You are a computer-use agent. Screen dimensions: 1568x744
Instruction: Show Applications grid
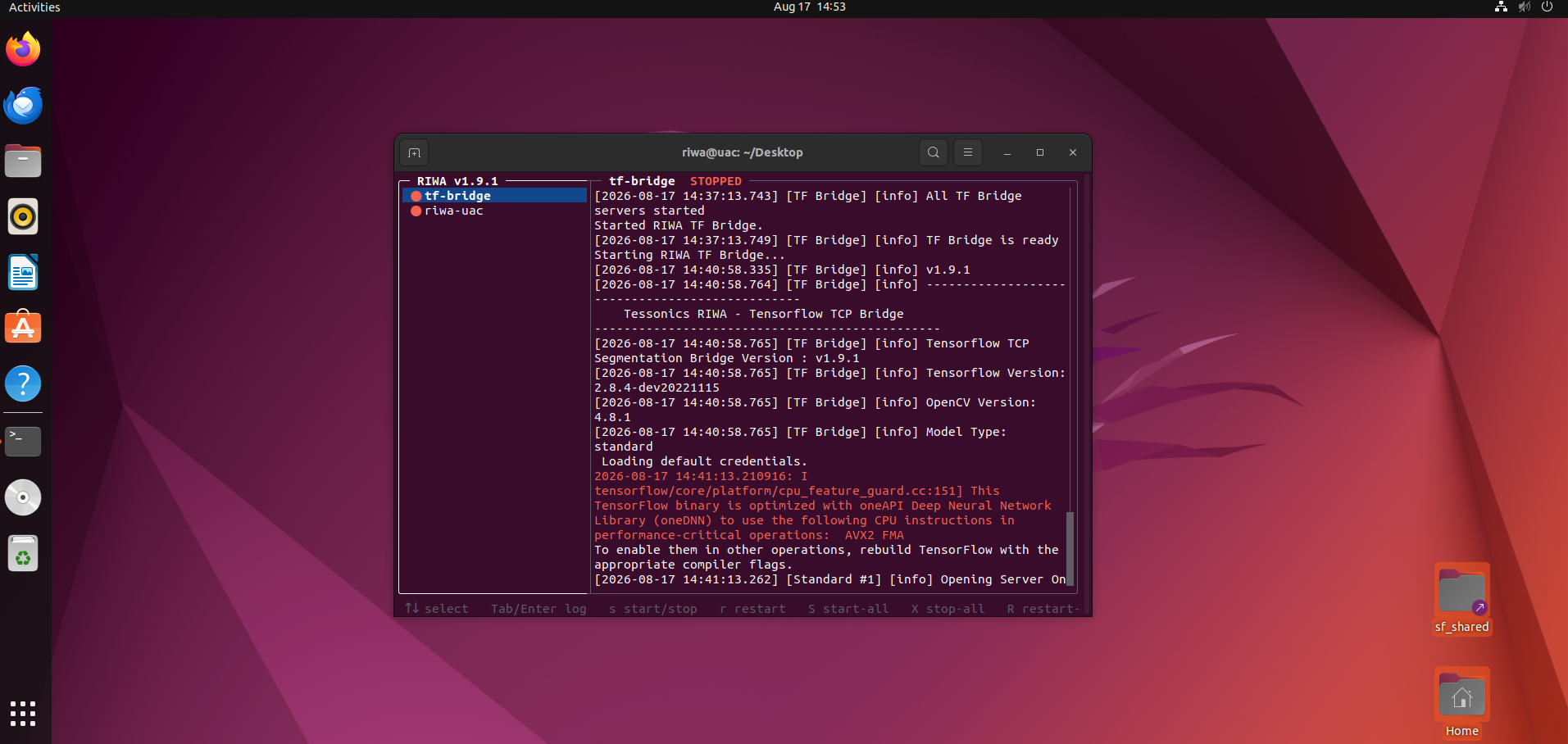click(x=23, y=713)
